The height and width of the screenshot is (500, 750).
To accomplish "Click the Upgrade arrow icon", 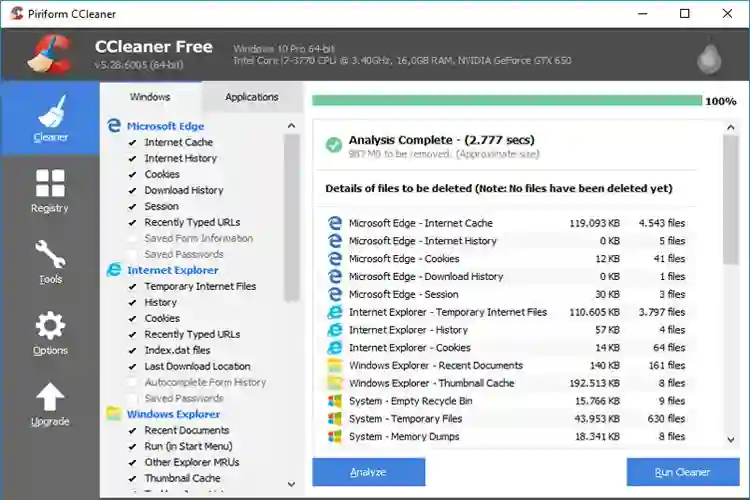I will pyautogui.click(x=50, y=397).
